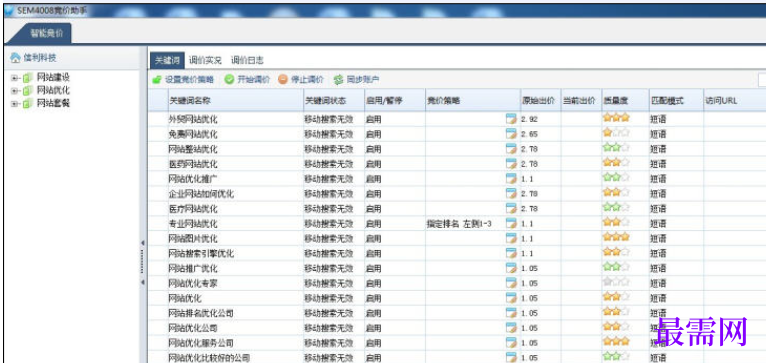The width and height of the screenshot is (766, 363).
Task: Sync the account with 同步账户
Action: pos(356,80)
